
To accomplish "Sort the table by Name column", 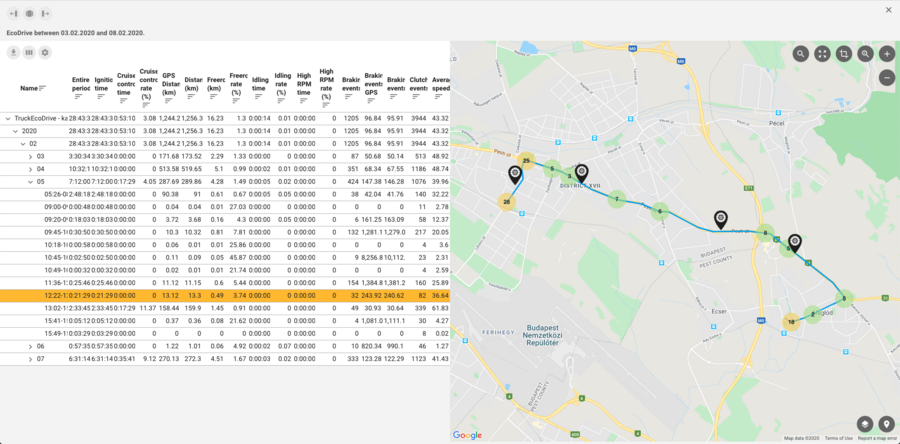I will tap(43, 88).
